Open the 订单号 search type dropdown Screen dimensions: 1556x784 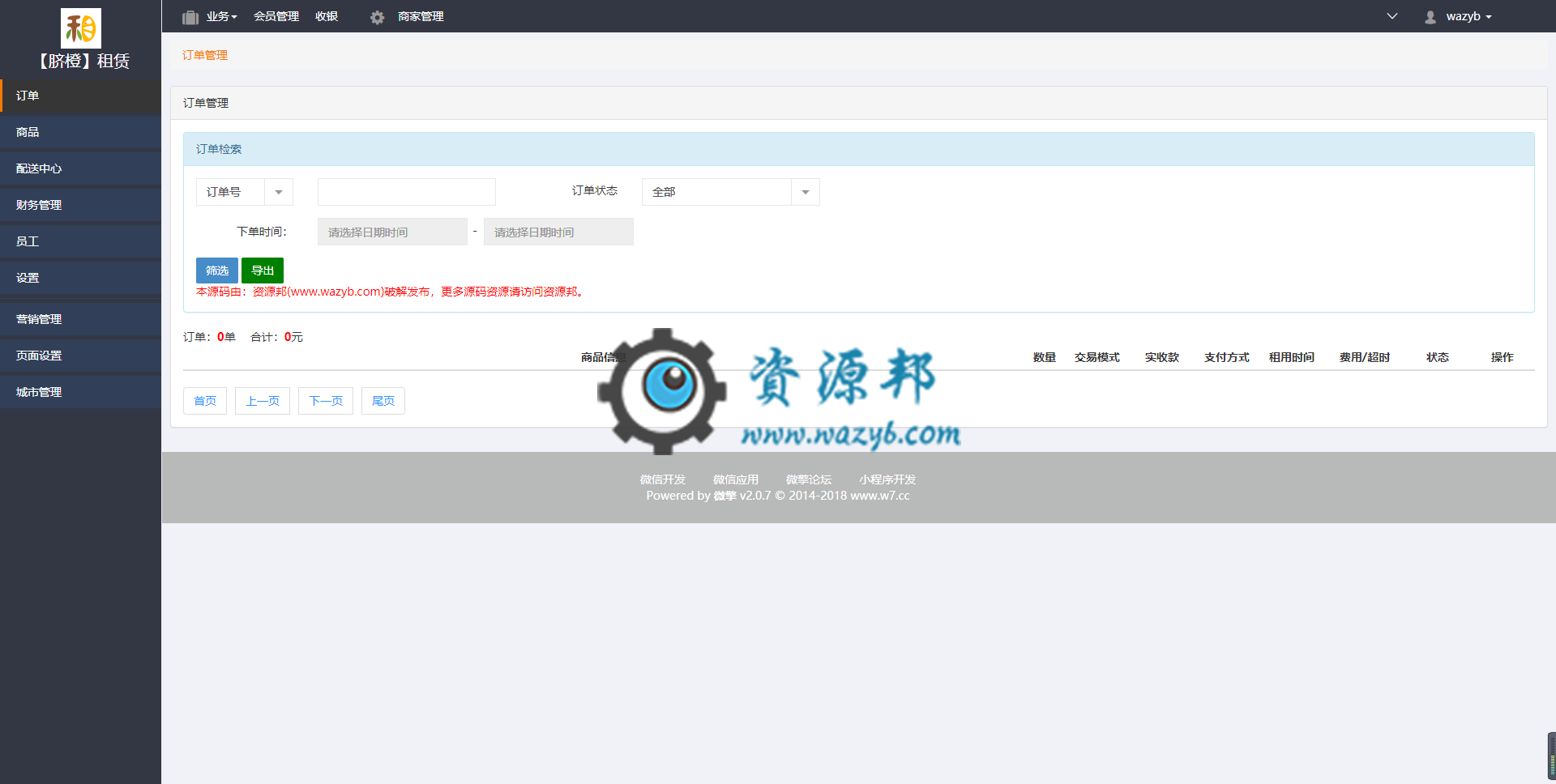click(245, 192)
